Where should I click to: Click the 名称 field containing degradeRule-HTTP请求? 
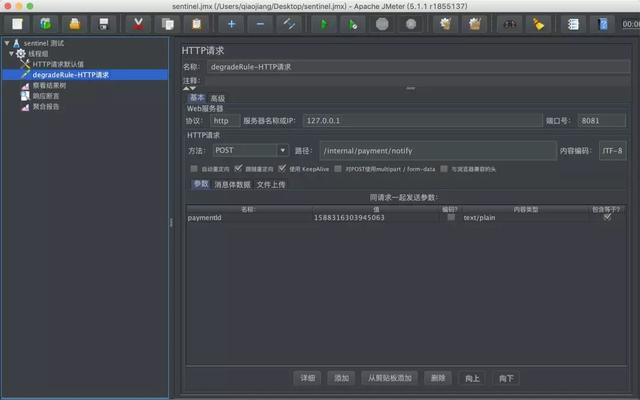[418, 67]
